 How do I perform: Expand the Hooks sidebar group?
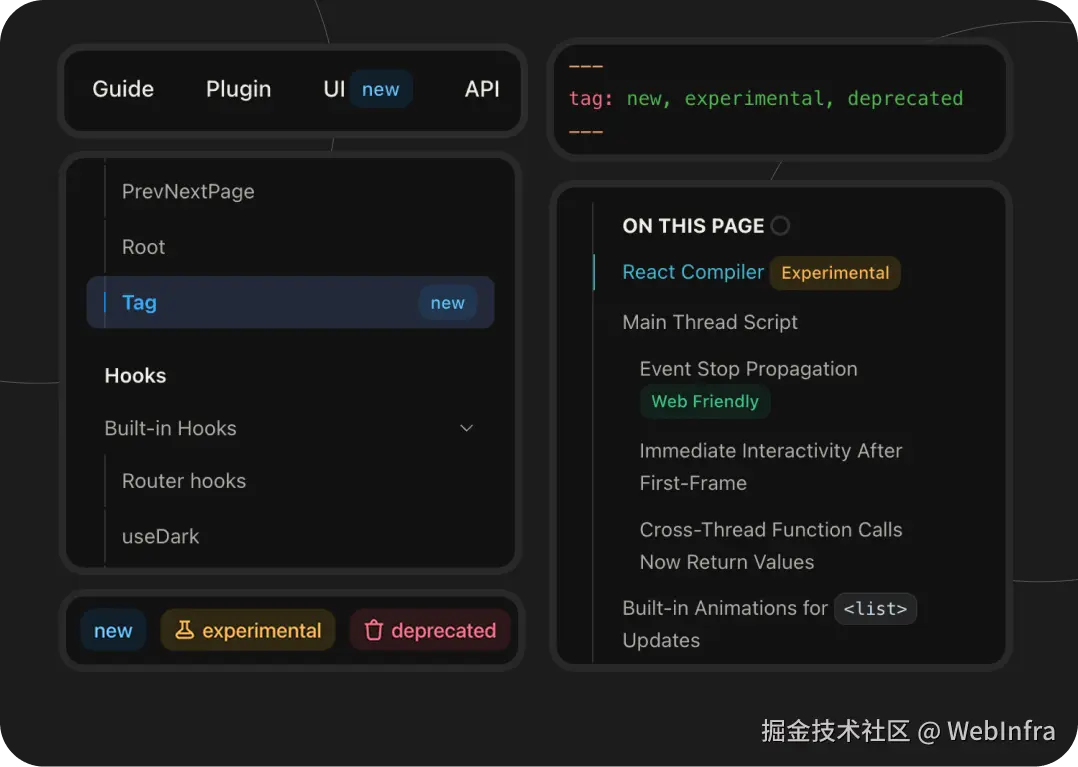tap(135, 376)
